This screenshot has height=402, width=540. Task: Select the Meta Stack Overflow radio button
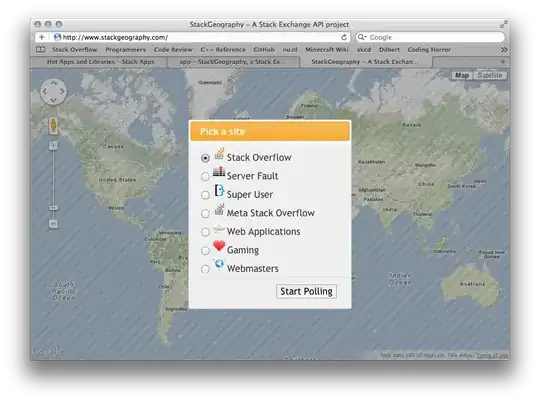click(205, 214)
